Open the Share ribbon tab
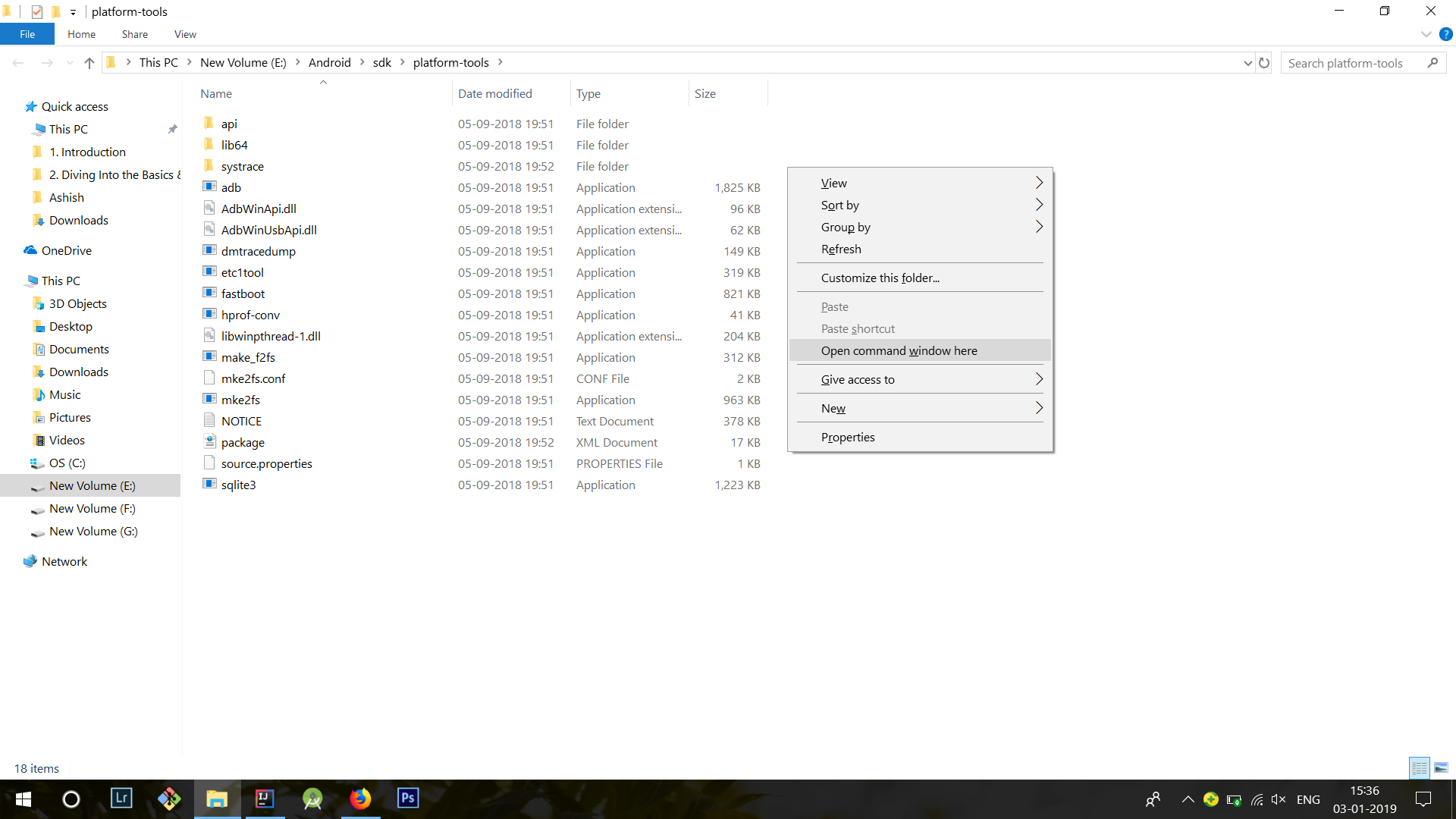The image size is (1456, 819). (134, 34)
